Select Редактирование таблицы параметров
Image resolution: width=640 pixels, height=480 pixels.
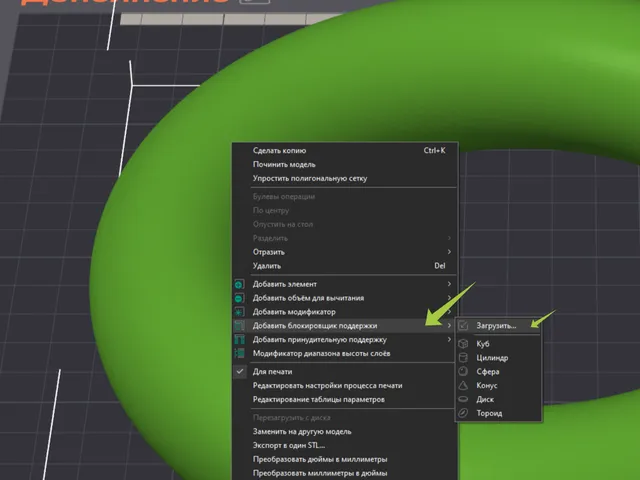[345, 399]
